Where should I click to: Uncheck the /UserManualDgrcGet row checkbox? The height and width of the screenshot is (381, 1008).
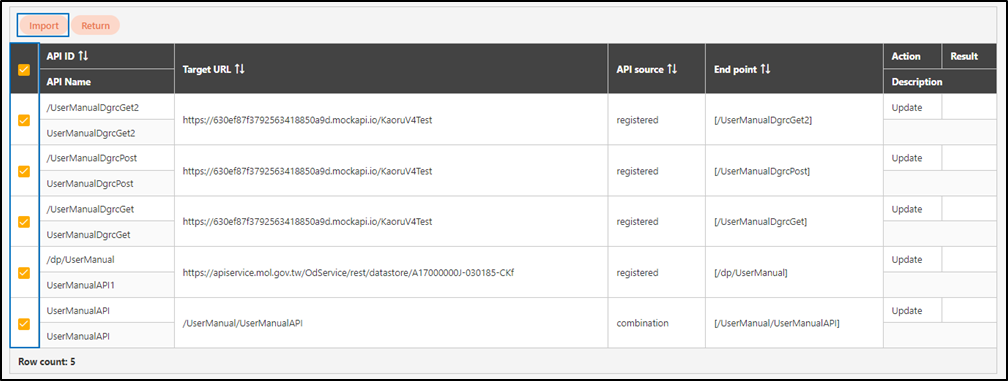pyautogui.click(x=24, y=222)
